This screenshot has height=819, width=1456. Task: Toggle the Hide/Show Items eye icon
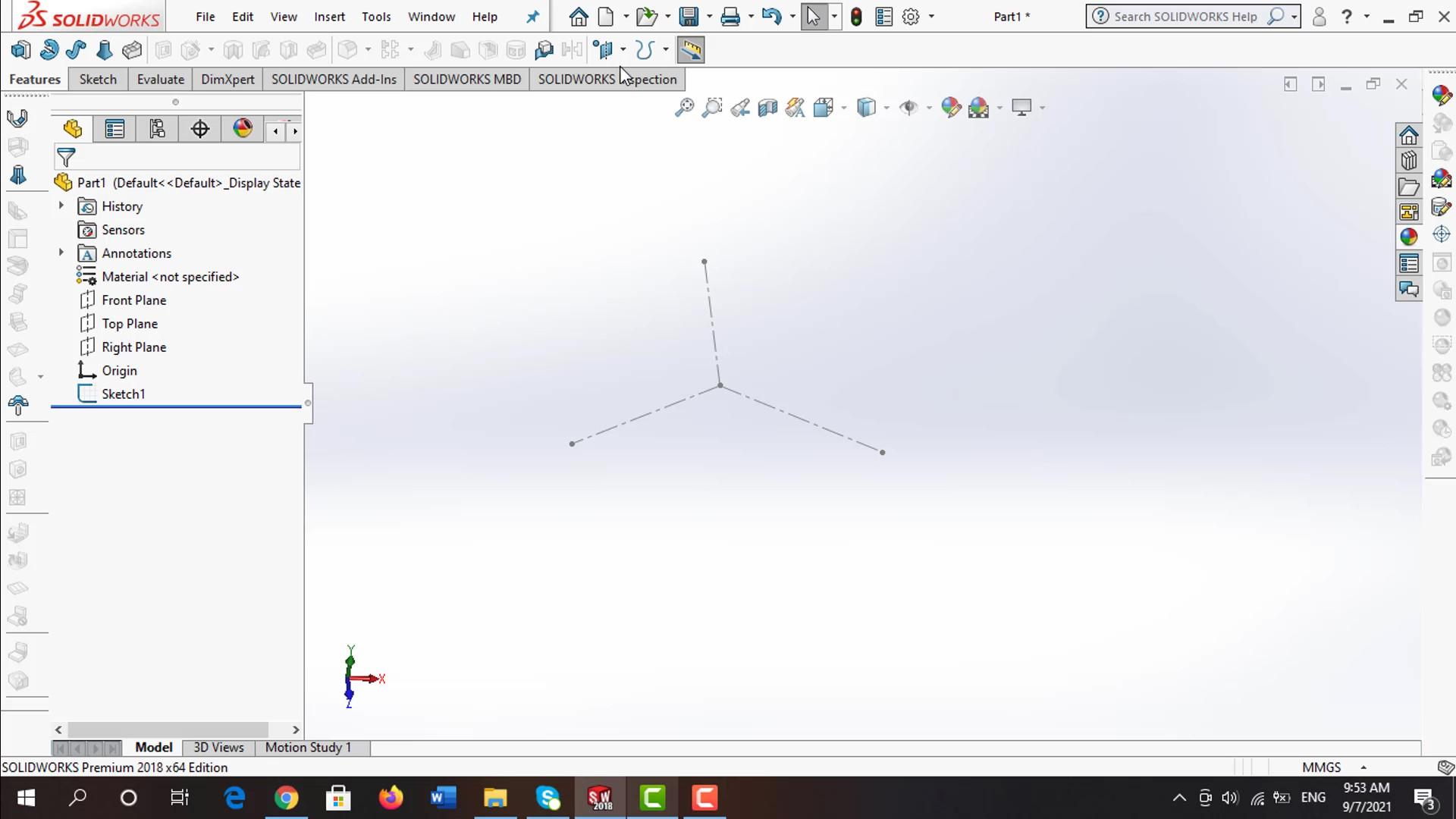tap(908, 108)
